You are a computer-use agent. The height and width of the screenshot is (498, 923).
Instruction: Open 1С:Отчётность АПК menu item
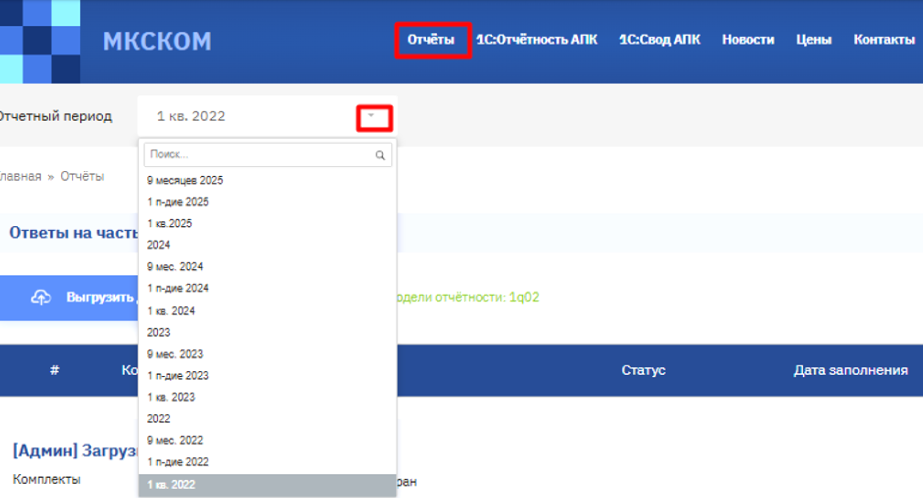point(537,40)
